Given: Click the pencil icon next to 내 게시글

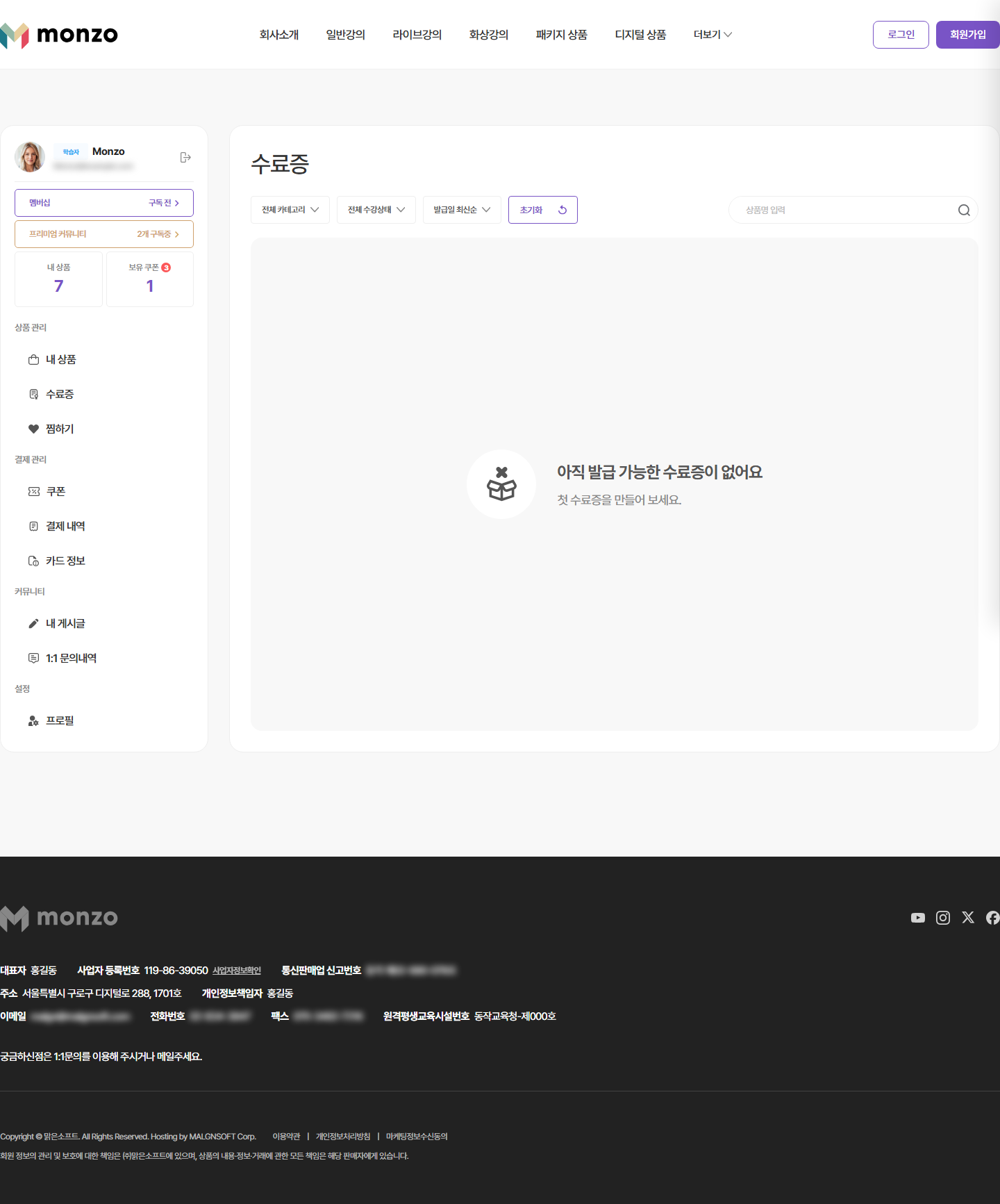Looking at the screenshot, I should [33, 623].
